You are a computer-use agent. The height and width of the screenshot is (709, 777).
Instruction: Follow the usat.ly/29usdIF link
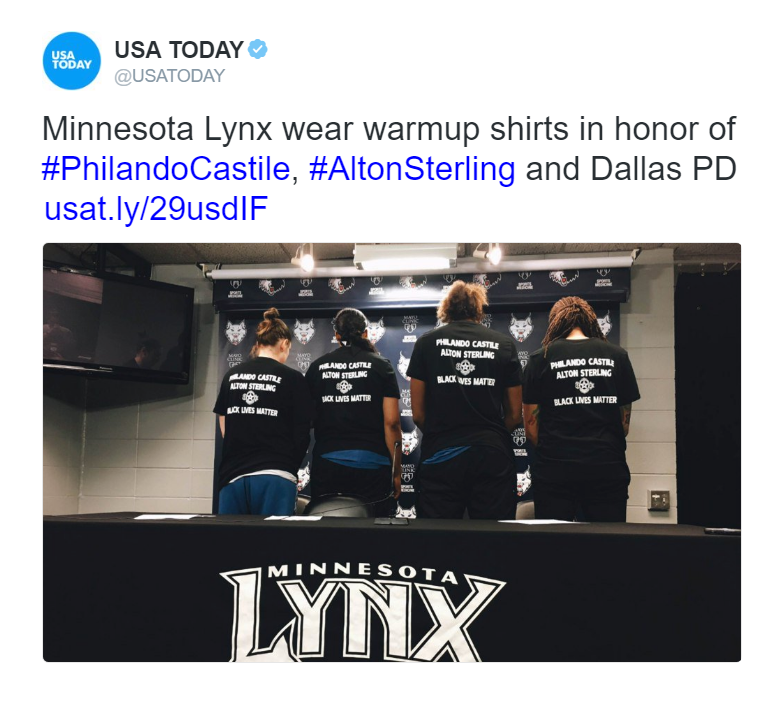(x=156, y=208)
